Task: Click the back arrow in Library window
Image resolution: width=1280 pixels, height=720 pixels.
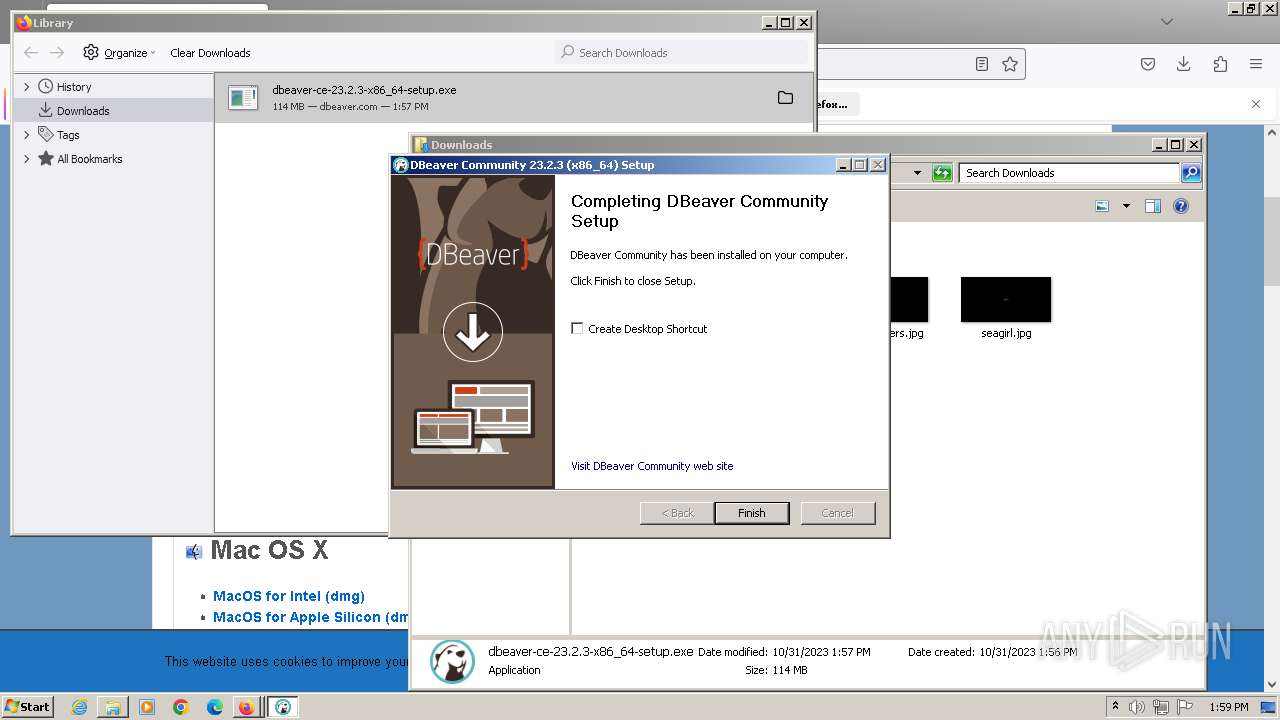Action: [31, 53]
